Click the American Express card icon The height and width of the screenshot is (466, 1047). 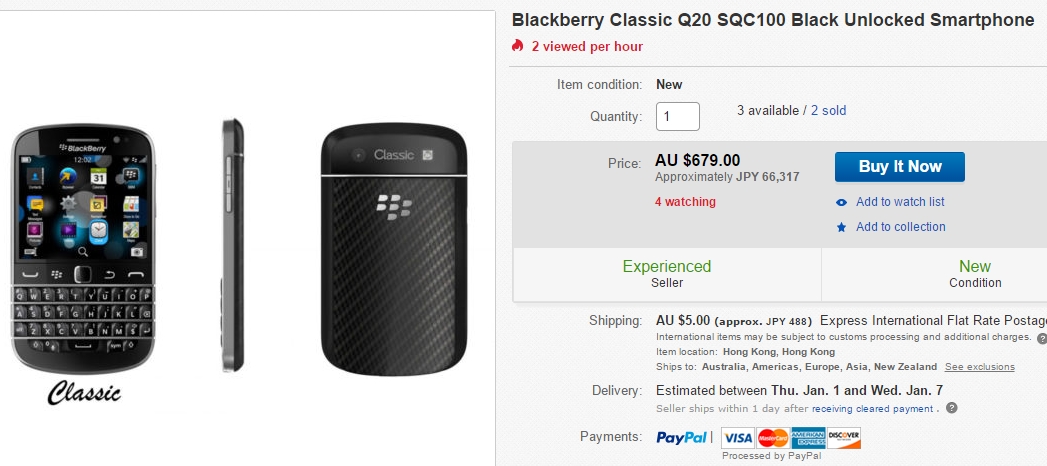(808, 437)
